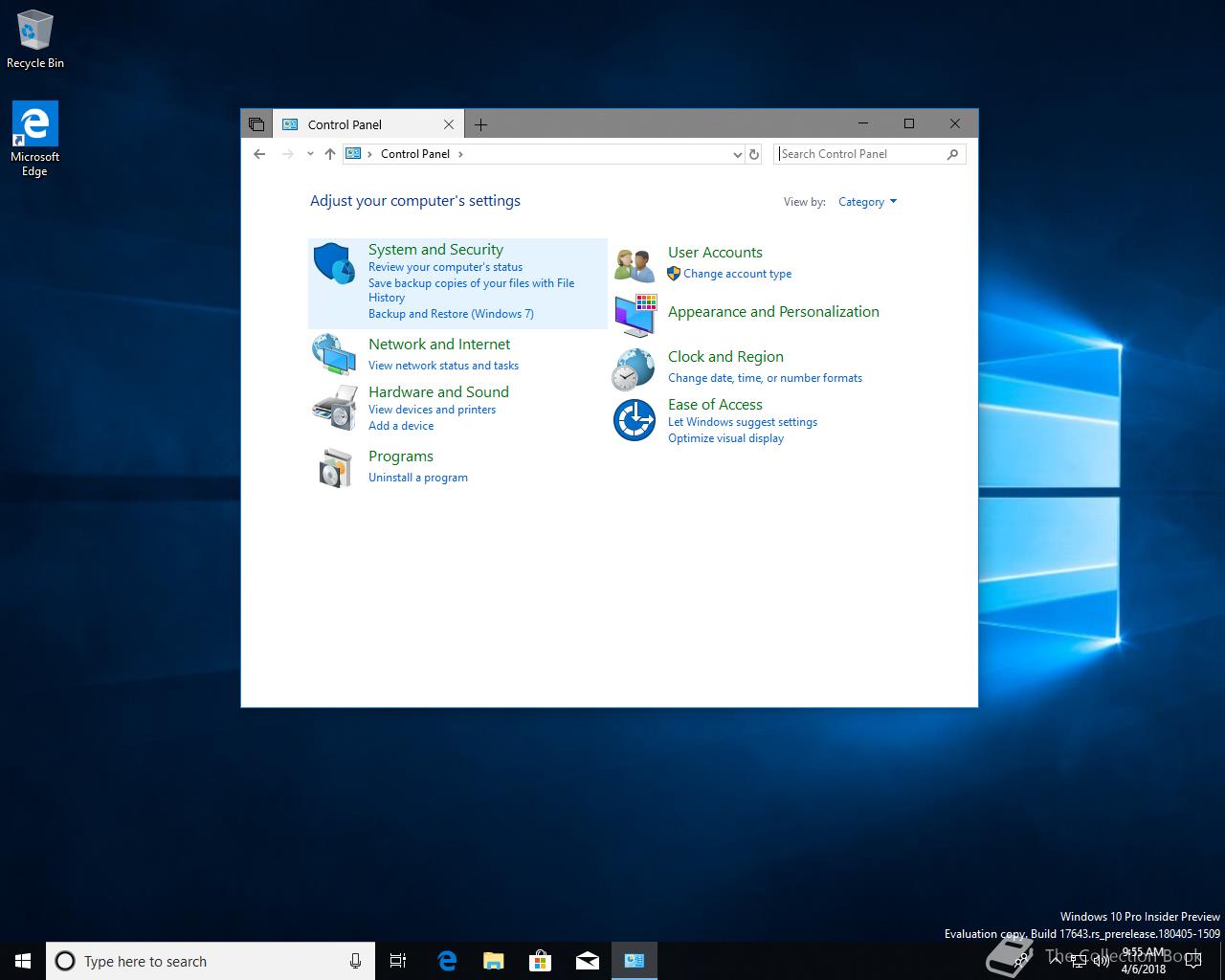The image size is (1225, 980).
Task: Refresh the Control Panel view
Action: coord(754,154)
